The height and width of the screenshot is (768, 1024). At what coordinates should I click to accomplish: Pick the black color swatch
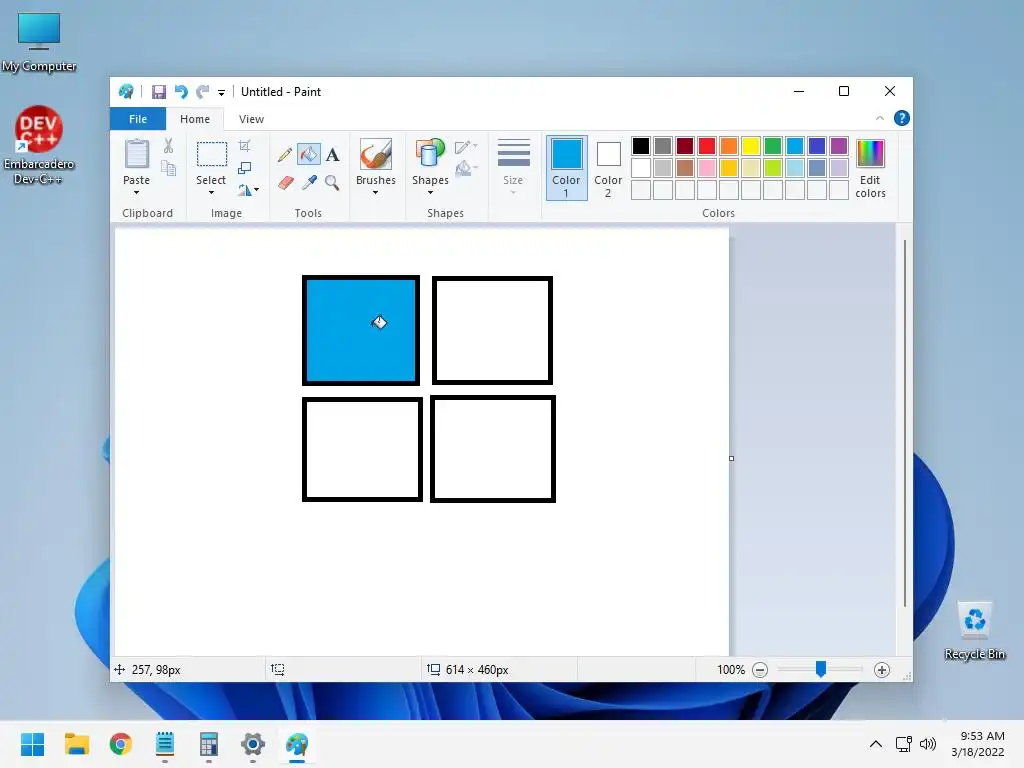point(641,146)
